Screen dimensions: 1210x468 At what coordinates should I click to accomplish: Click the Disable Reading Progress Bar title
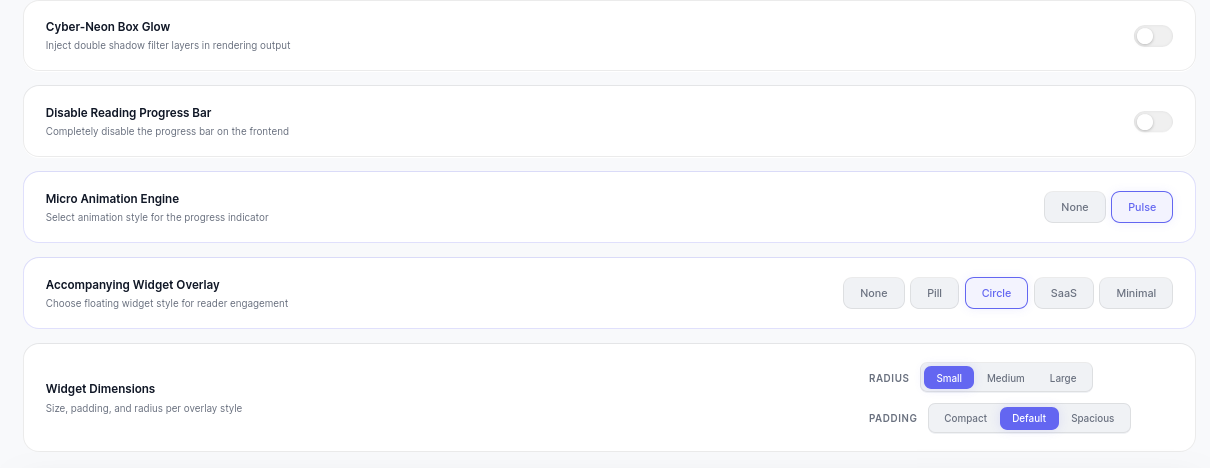tap(128, 113)
